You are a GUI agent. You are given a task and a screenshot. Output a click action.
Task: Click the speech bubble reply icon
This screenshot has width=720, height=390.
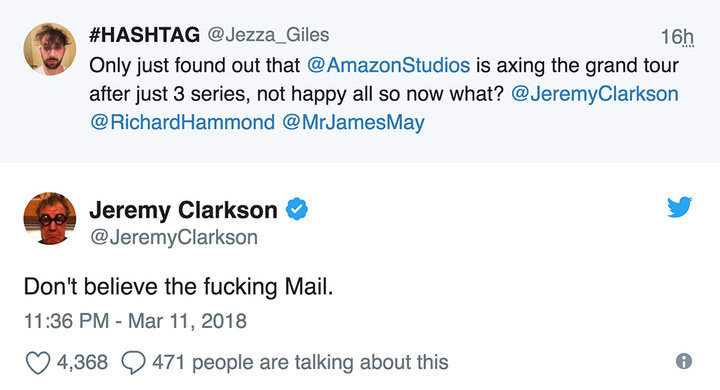pos(134,363)
